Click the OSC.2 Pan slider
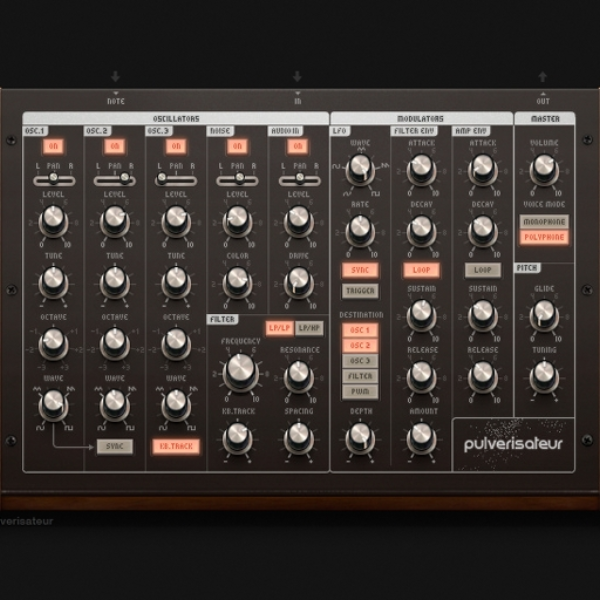 [x=115, y=178]
